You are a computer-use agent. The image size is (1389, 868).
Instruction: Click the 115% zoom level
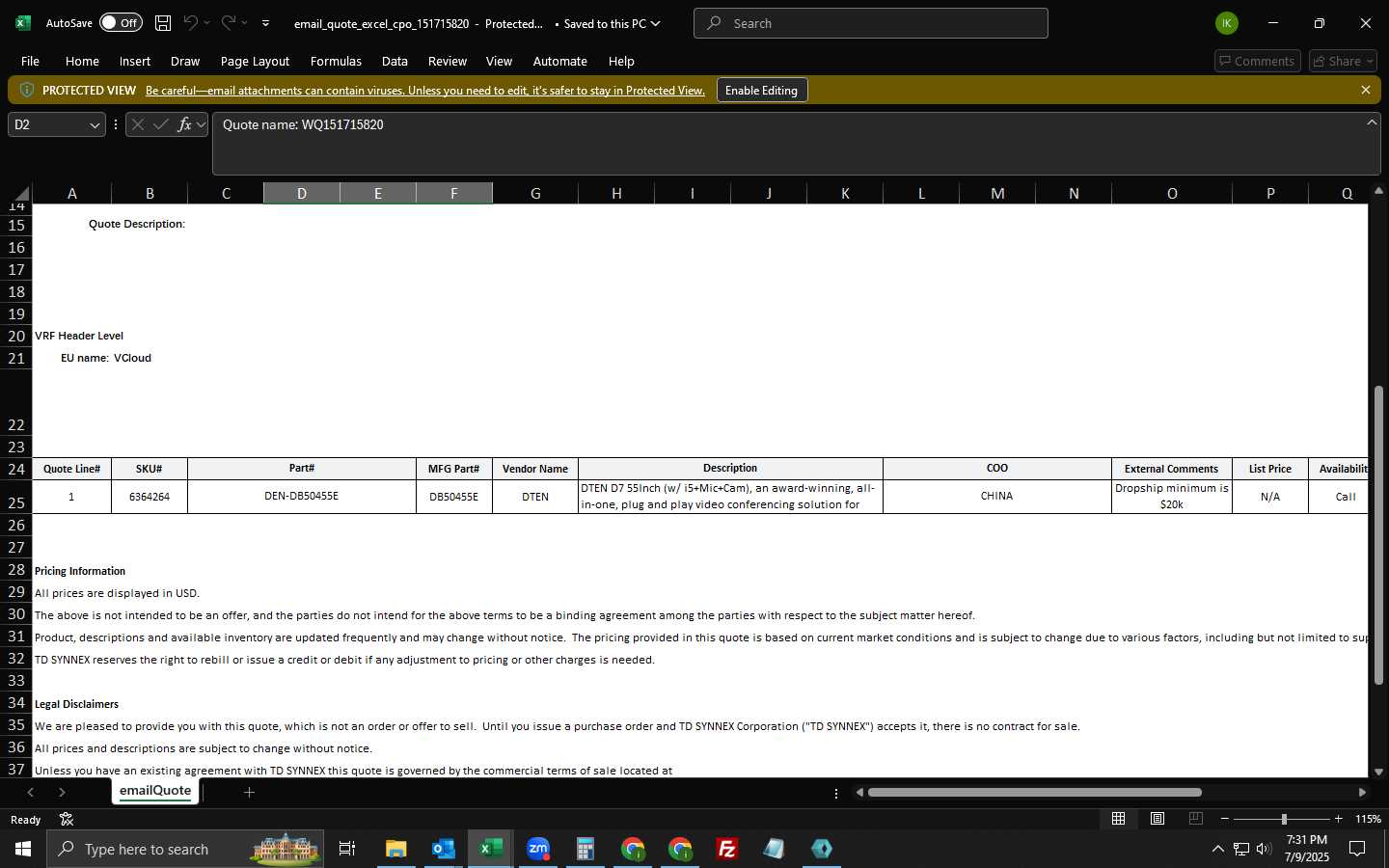[x=1368, y=819]
